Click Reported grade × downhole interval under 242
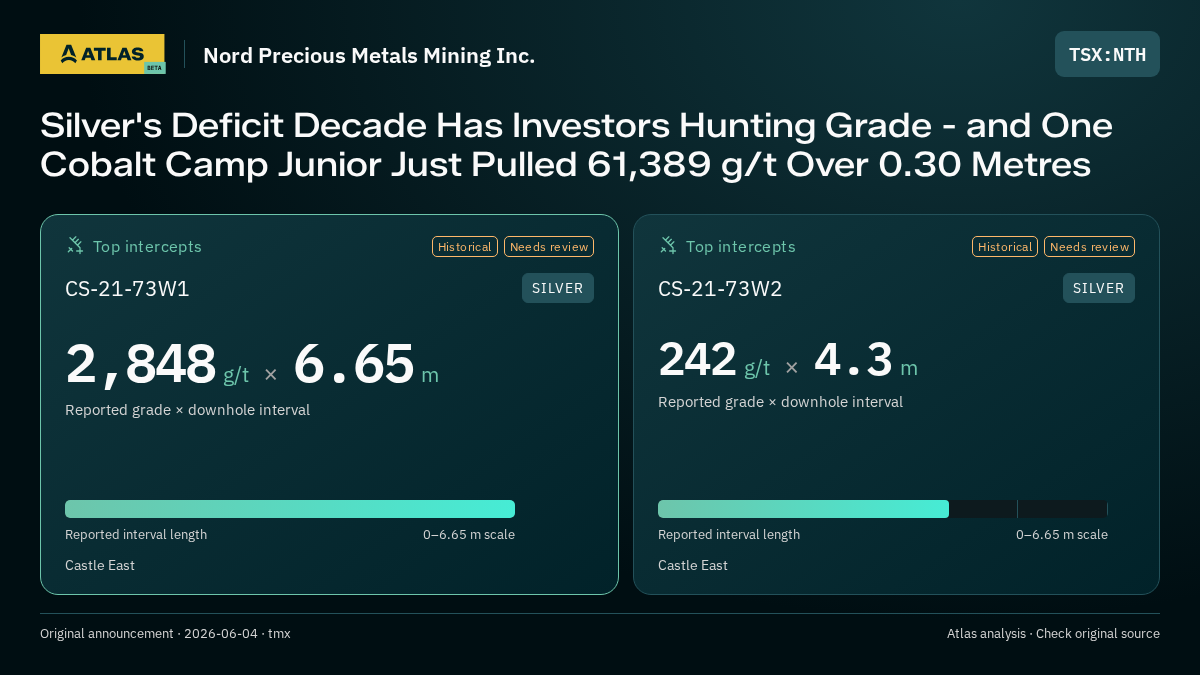The width and height of the screenshot is (1200, 675). tap(780, 402)
